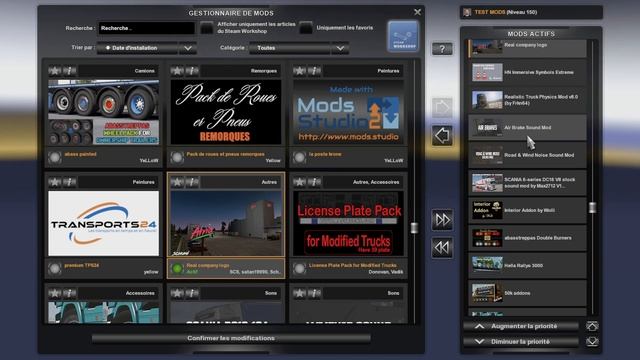Enable License Plate Pack for Modified Trucks
640x360 pixels.
(300, 269)
